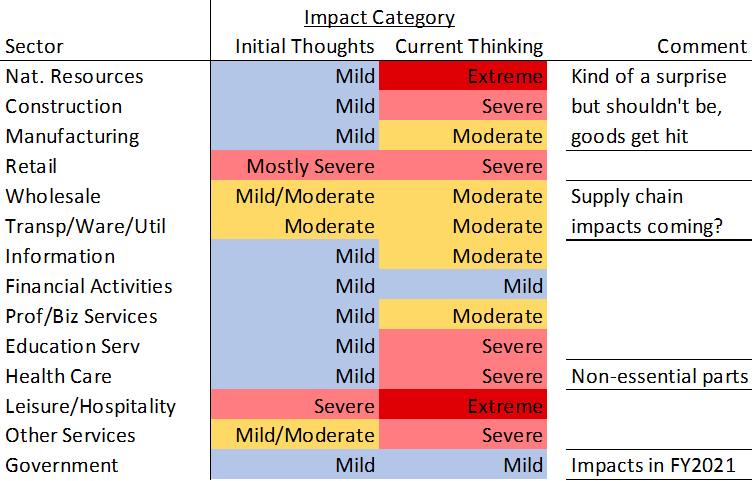Click Leisure/Hospitality's red Extreme cell

tap(463, 406)
